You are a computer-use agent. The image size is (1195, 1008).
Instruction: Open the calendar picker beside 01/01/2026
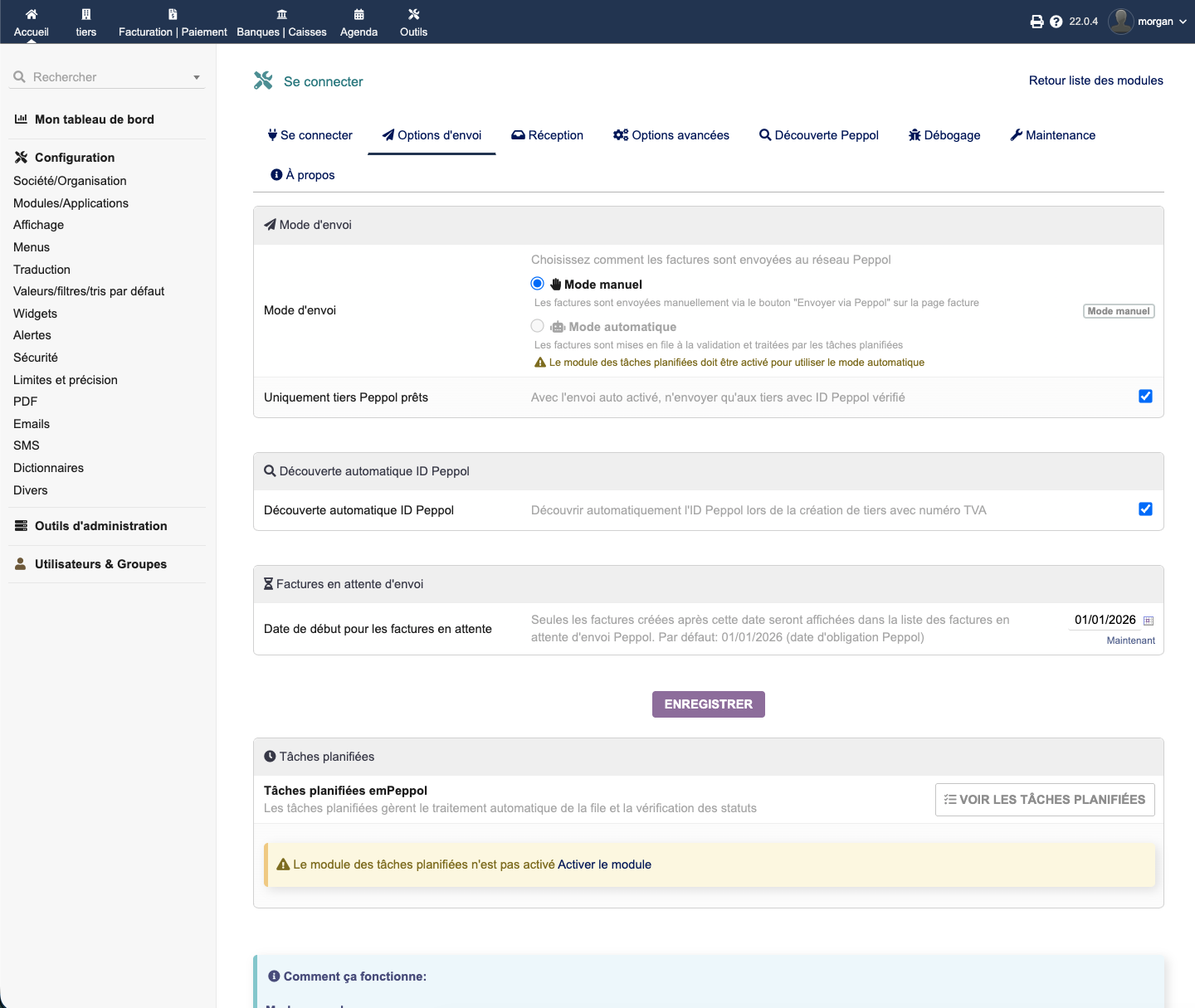[x=1149, y=621]
